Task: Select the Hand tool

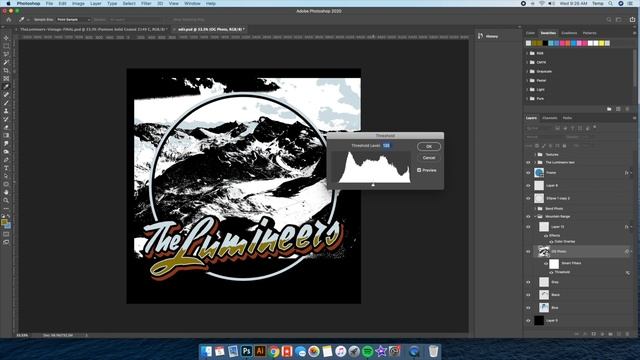Action: (6, 192)
